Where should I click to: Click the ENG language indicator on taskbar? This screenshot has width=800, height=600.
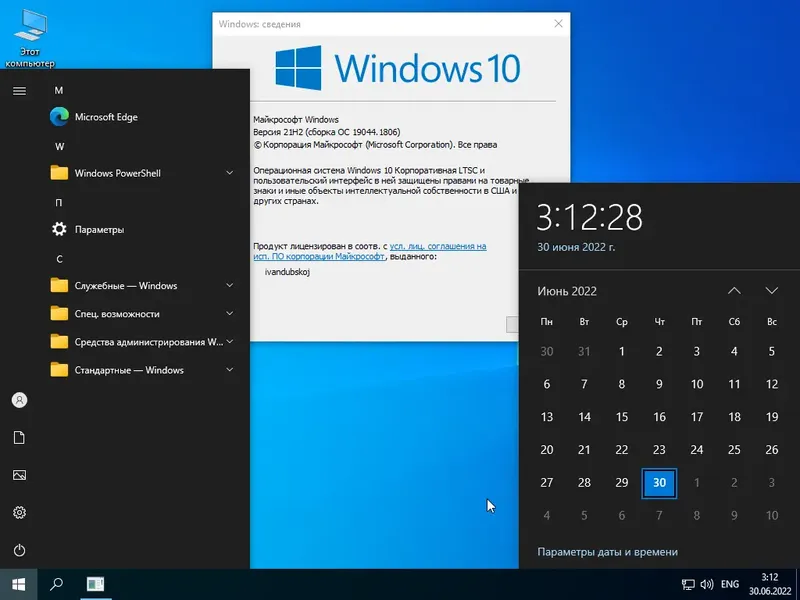(729, 583)
